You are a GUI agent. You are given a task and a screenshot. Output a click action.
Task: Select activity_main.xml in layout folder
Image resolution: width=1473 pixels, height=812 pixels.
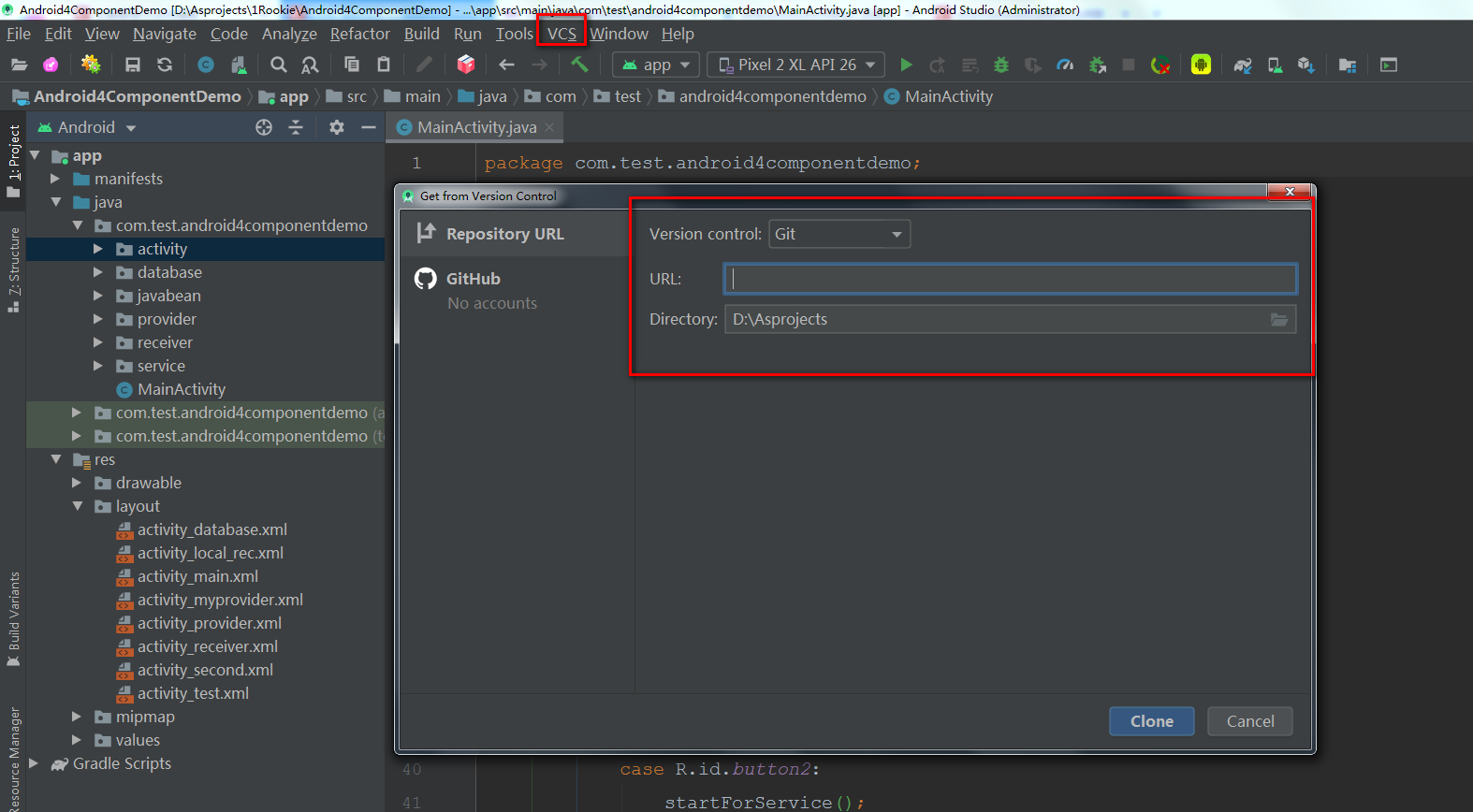pyautogui.click(x=197, y=576)
